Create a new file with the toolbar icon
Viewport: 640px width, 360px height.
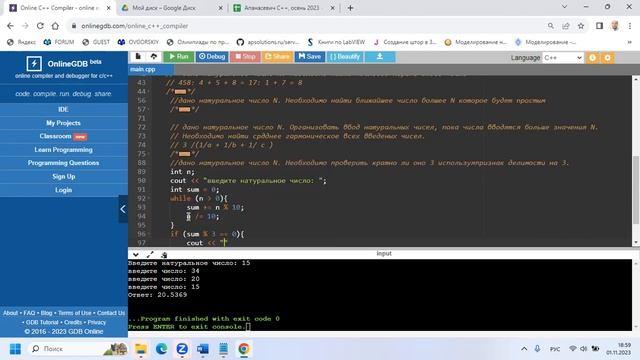[138, 57]
